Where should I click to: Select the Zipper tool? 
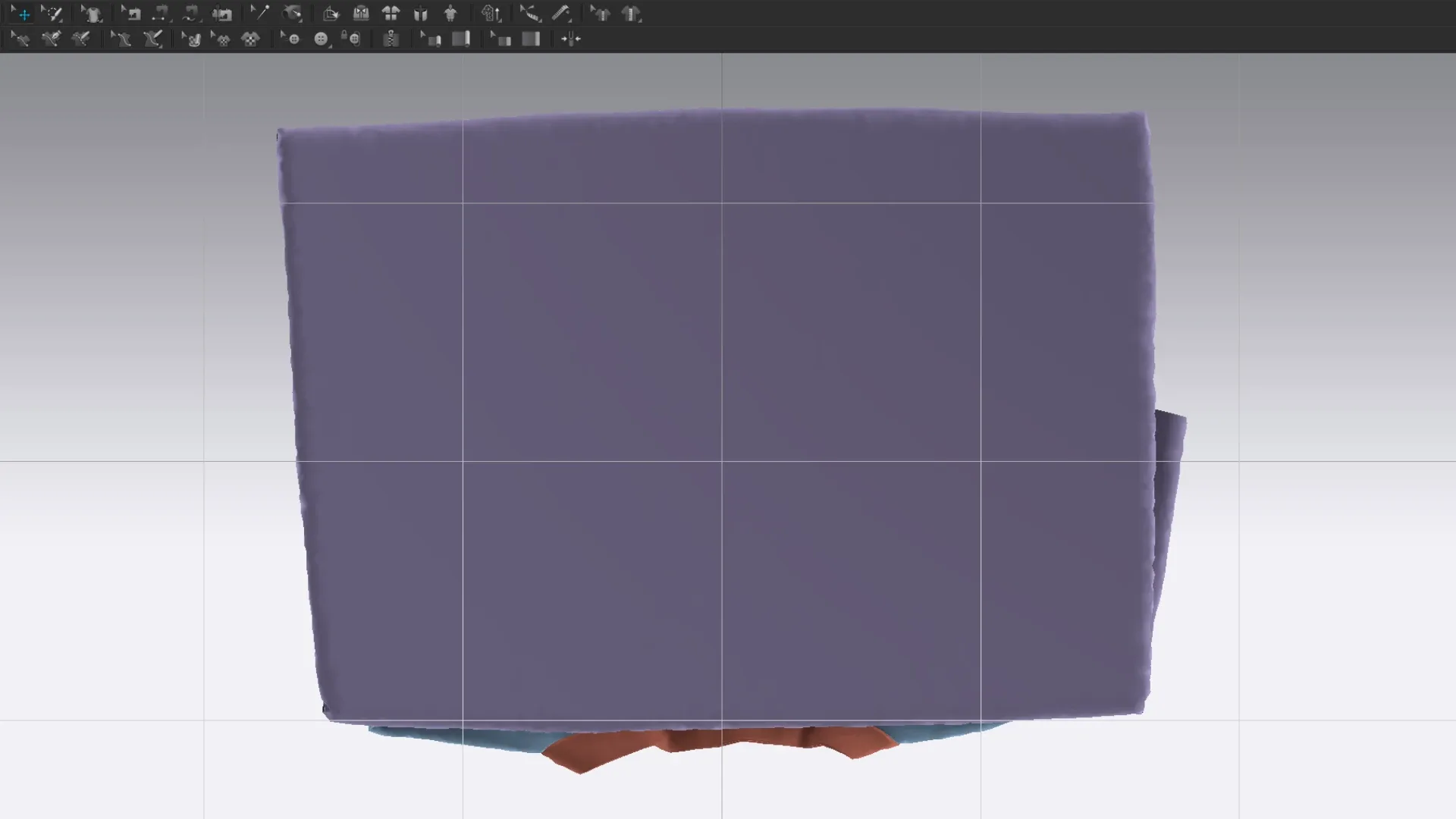point(391,39)
